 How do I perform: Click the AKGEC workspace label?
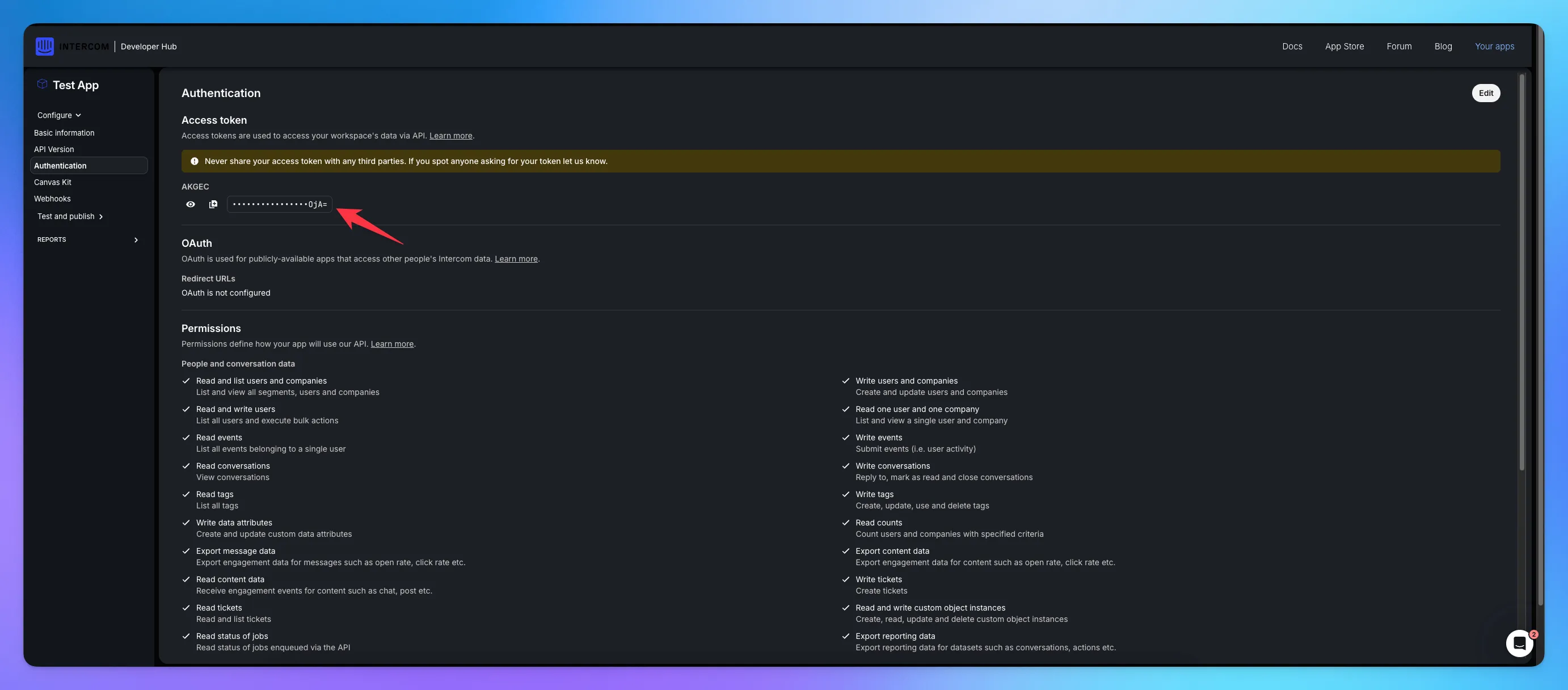[195, 187]
